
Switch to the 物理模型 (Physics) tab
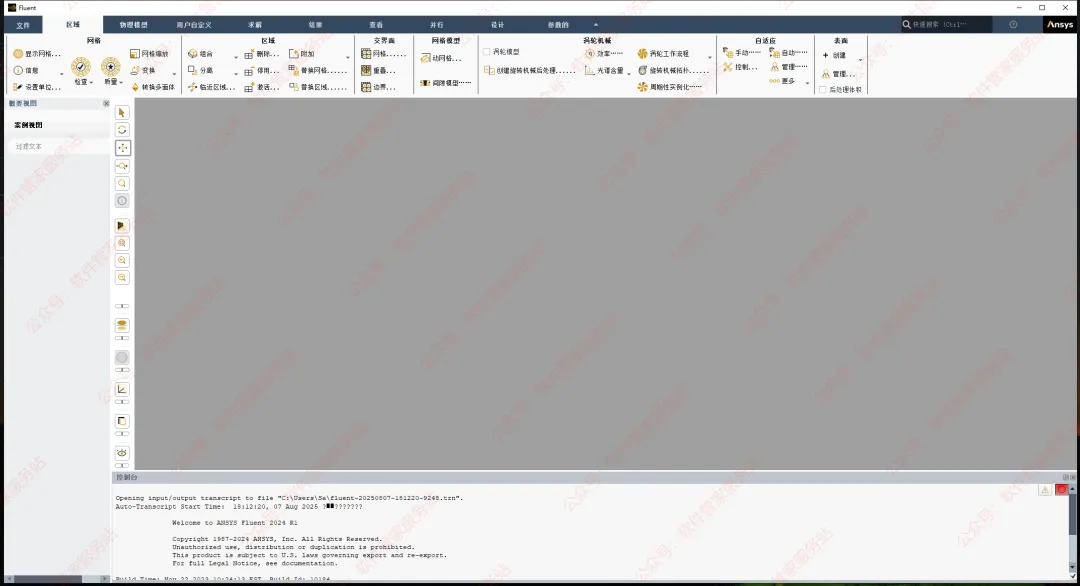pyautogui.click(x=134, y=25)
